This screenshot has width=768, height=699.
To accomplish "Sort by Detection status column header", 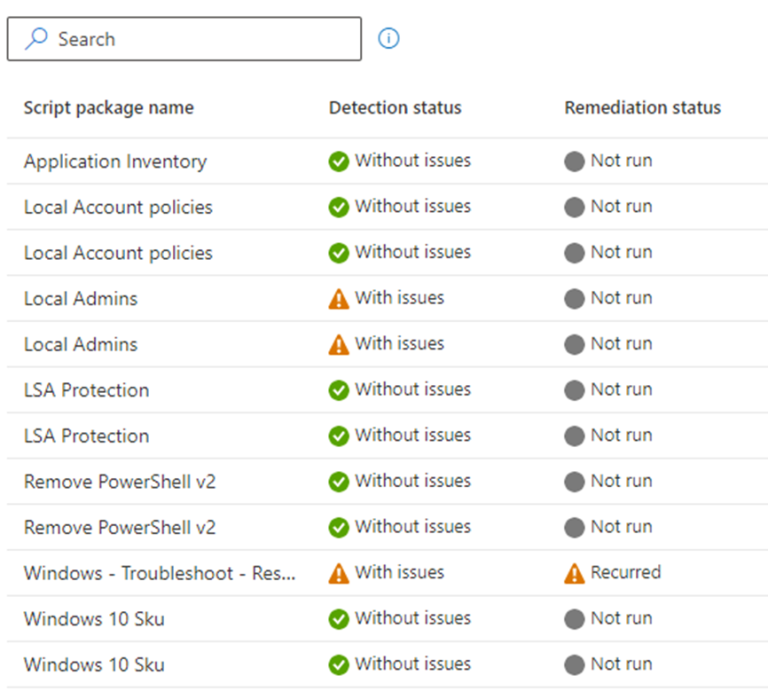I will 395,108.
